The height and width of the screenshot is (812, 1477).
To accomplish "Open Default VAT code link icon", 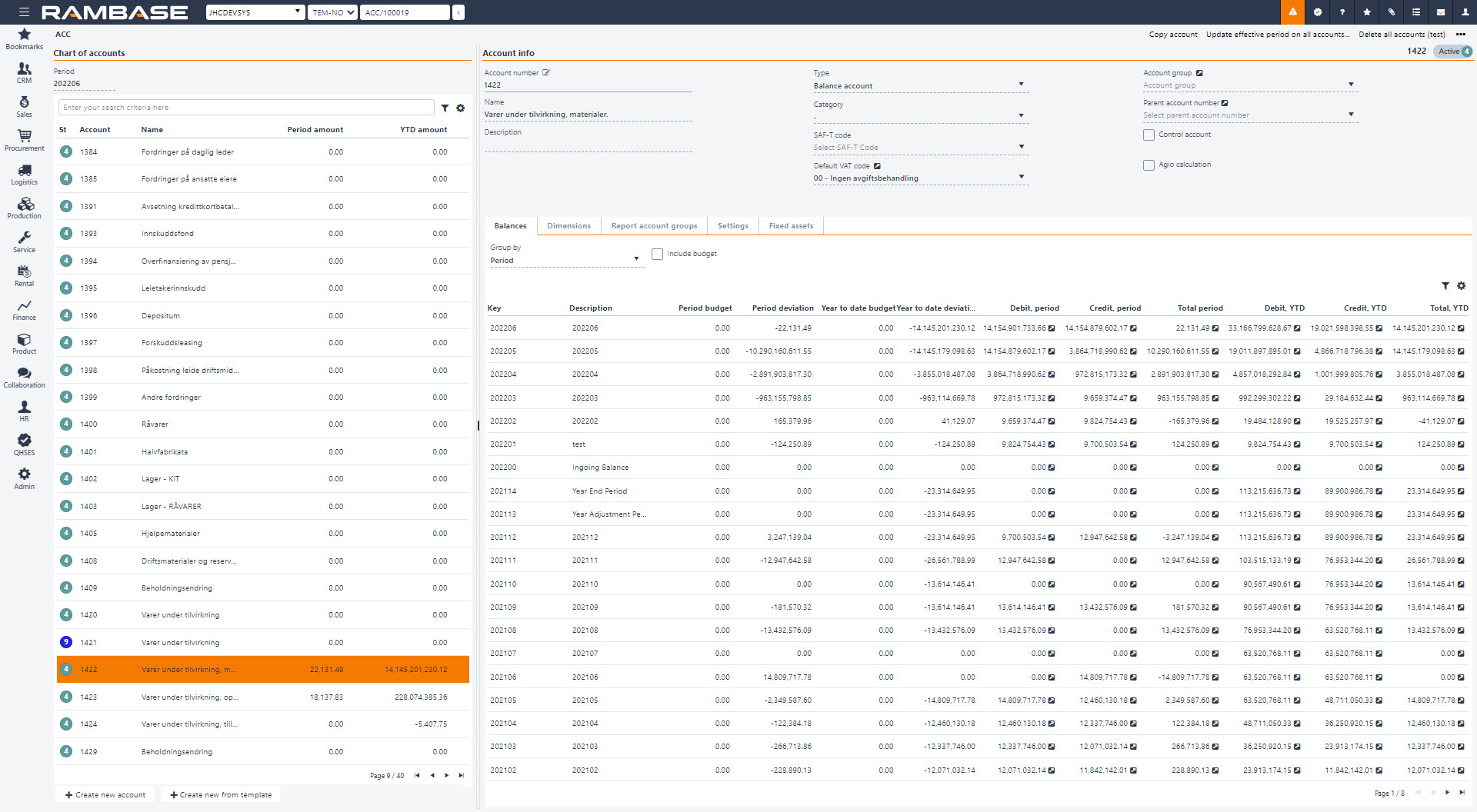I will click(x=877, y=166).
